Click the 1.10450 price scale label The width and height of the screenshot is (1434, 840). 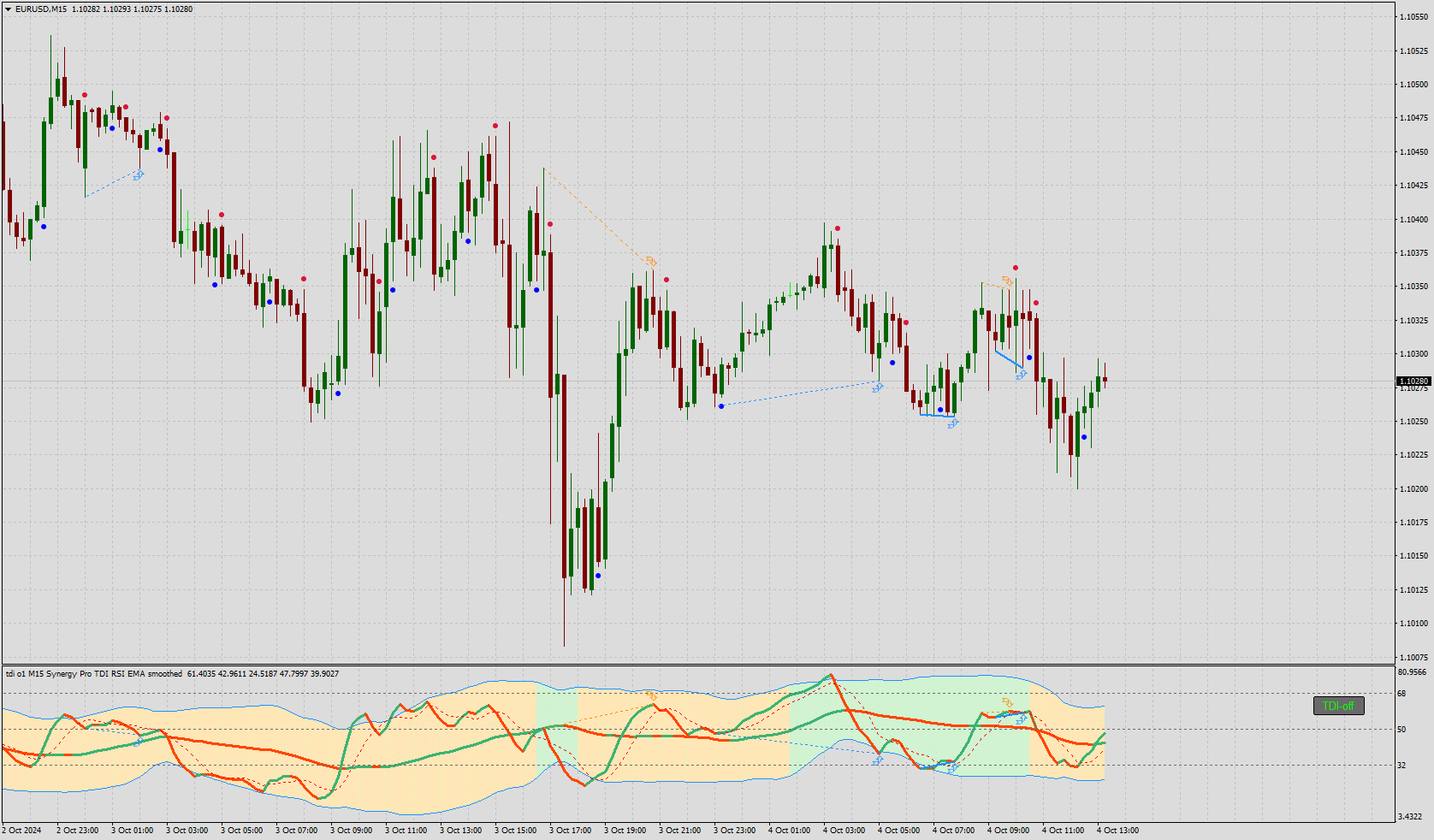pos(1413,152)
